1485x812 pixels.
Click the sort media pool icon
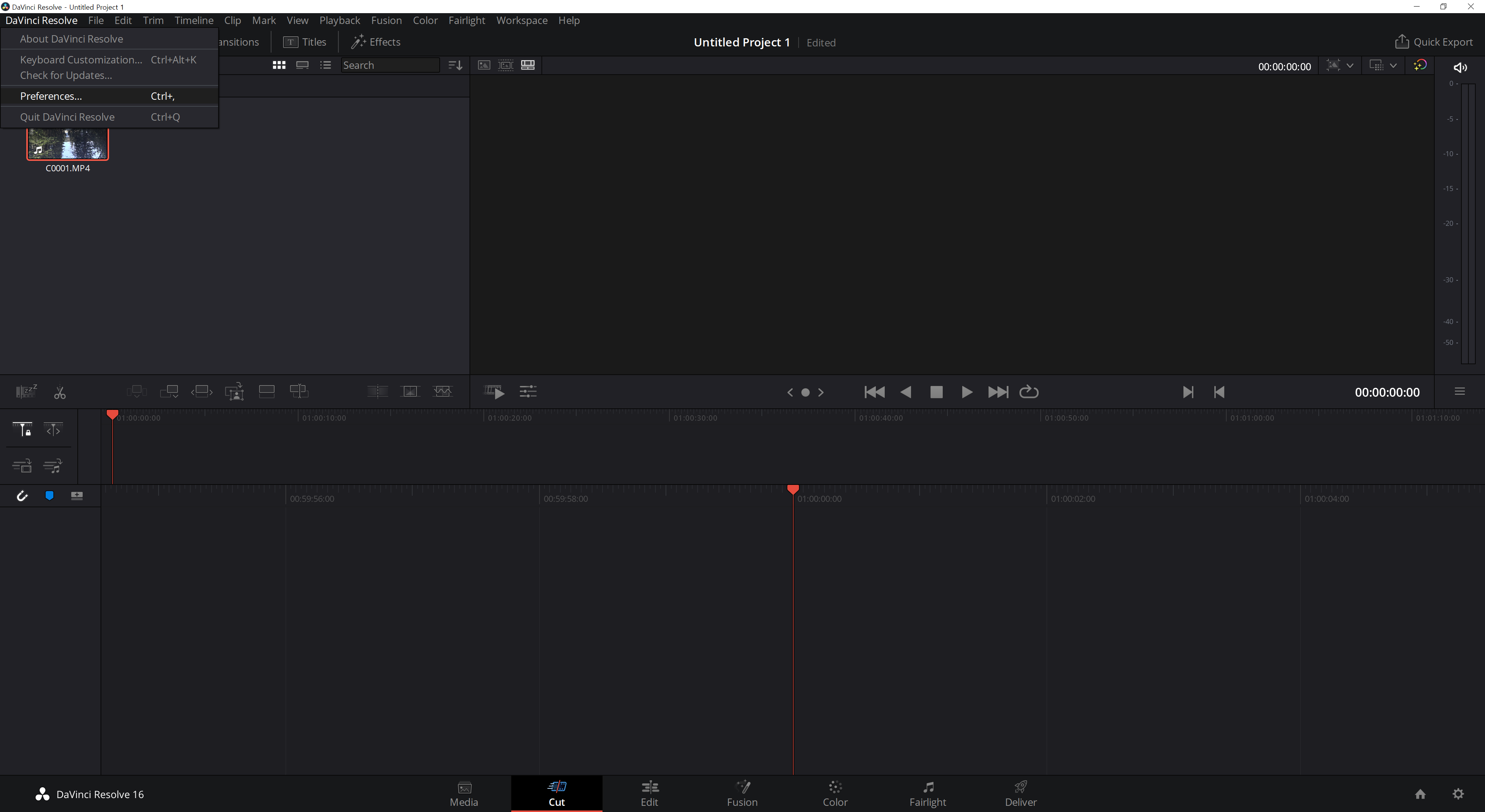click(455, 65)
